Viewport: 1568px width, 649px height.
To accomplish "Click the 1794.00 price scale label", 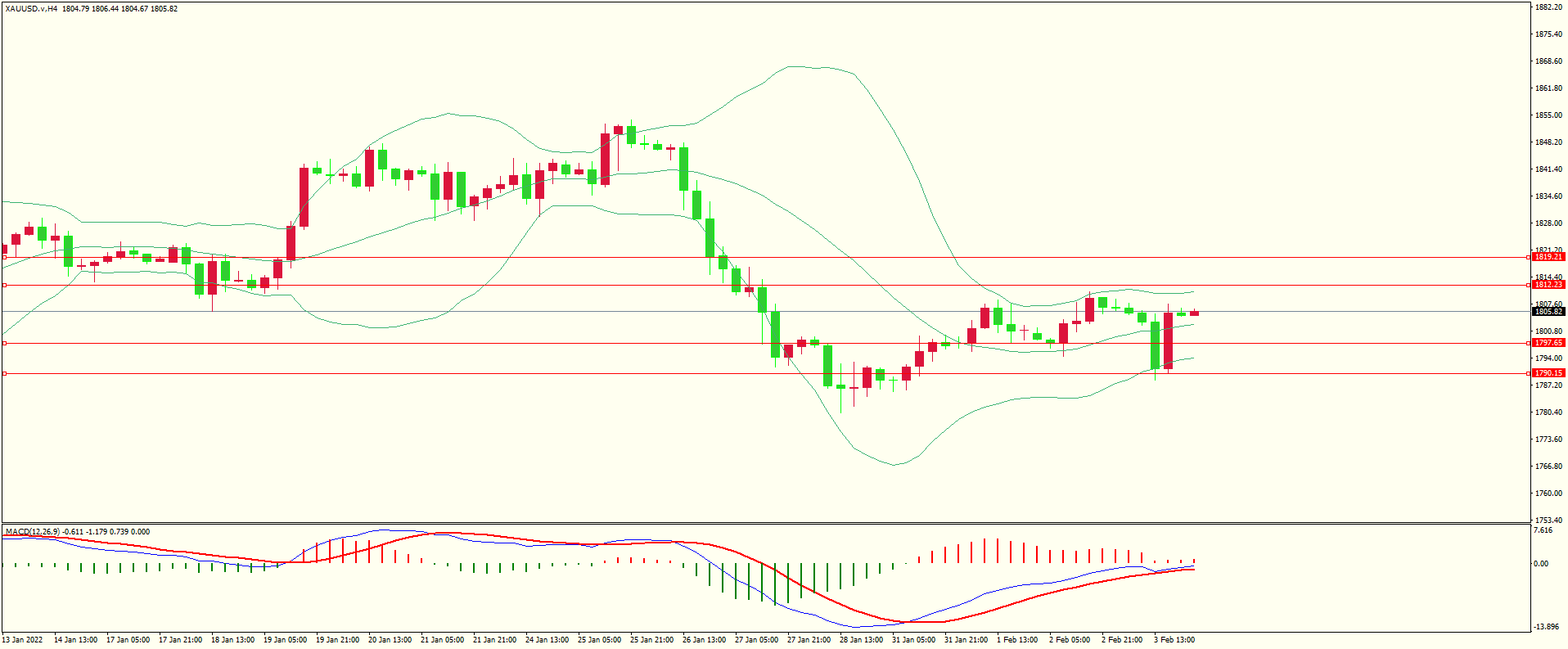I will point(1548,358).
